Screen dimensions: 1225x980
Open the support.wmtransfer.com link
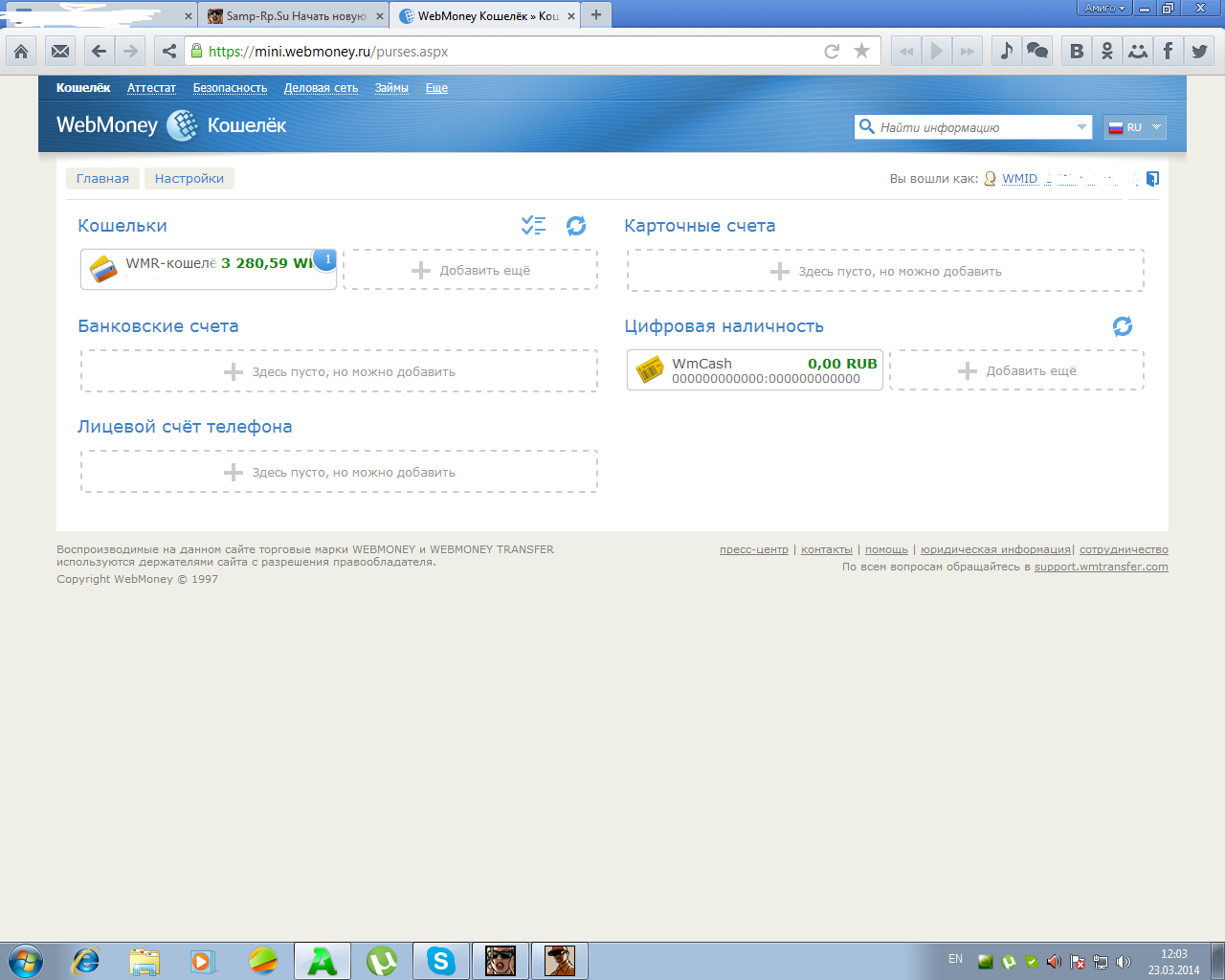click(x=1102, y=567)
